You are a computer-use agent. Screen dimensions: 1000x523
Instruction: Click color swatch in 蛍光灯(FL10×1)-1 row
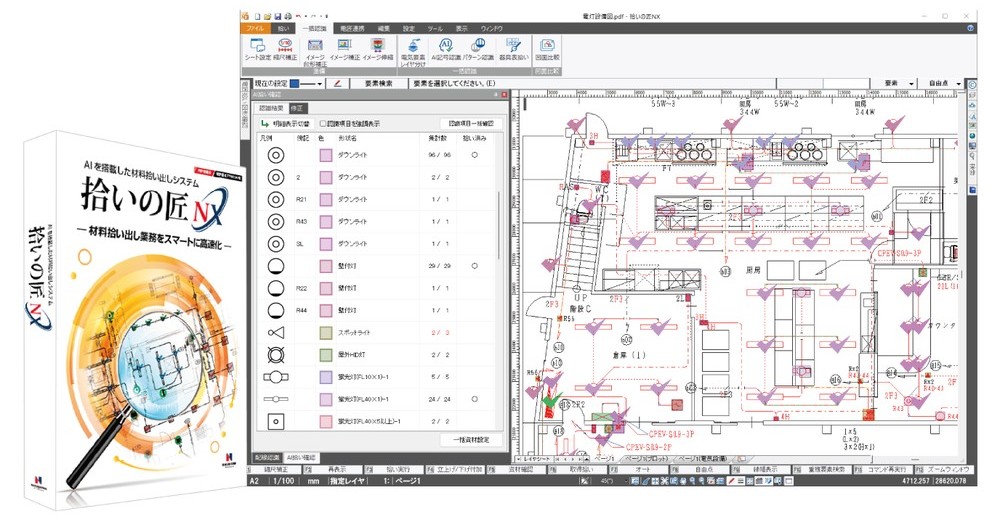click(326, 377)
